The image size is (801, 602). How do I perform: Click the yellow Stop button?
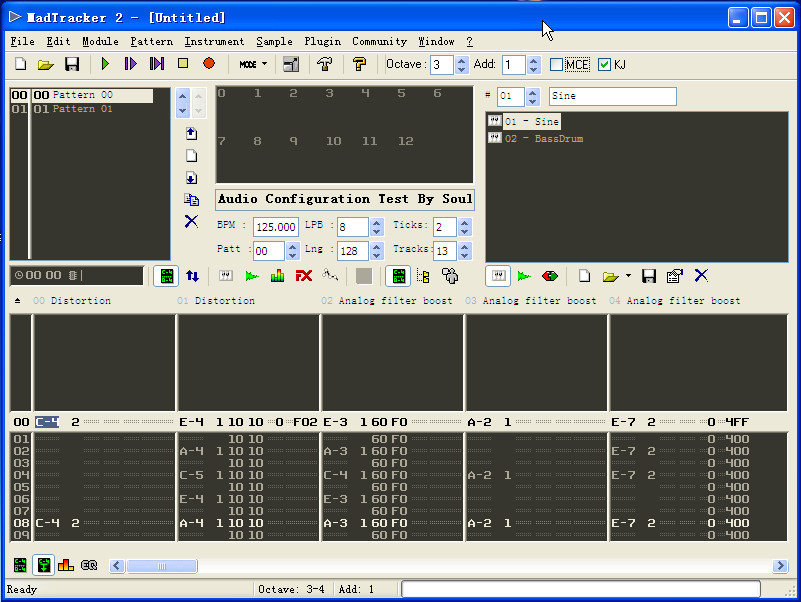(183, 64)
